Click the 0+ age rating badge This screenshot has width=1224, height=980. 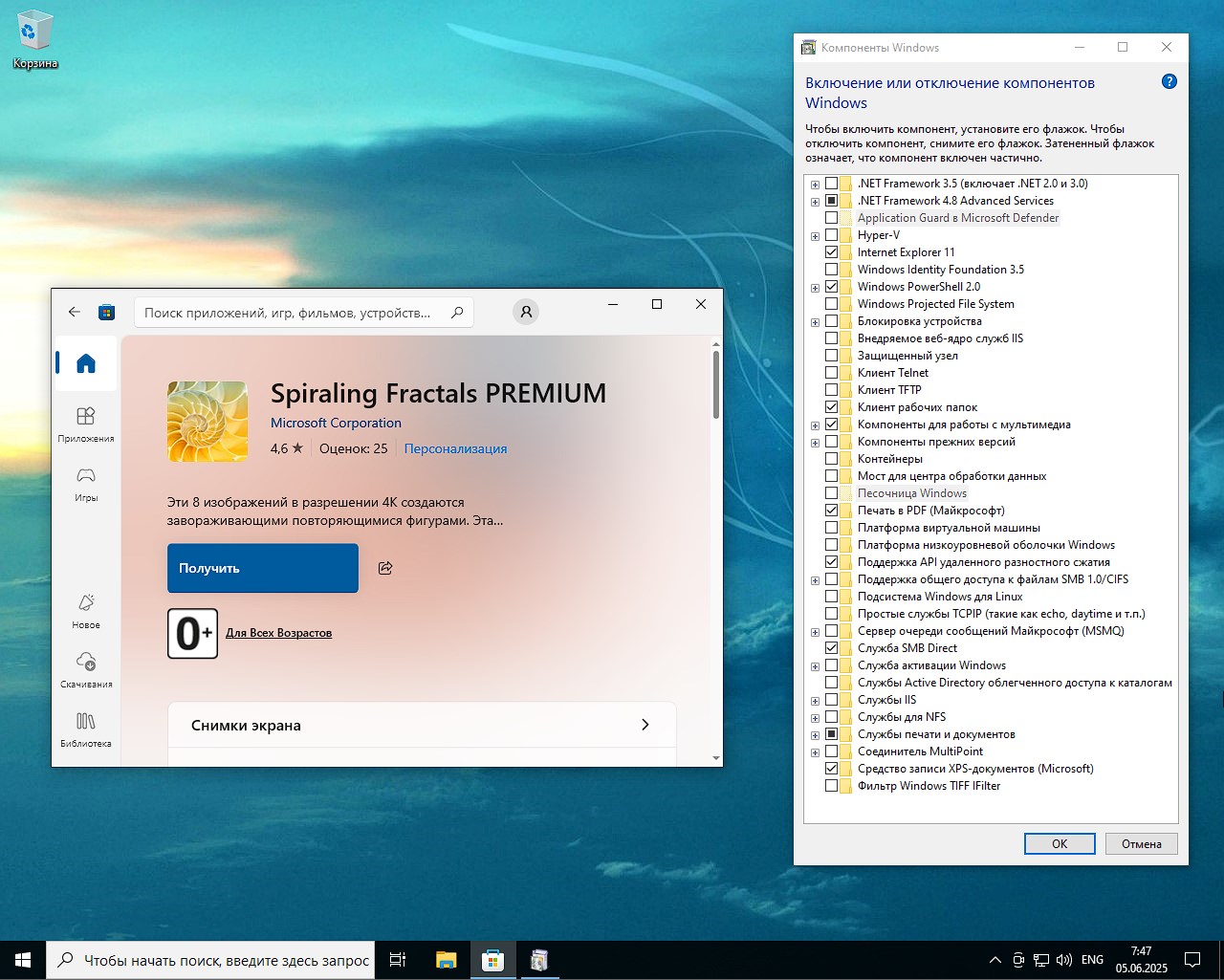click(x=192, y=633)
